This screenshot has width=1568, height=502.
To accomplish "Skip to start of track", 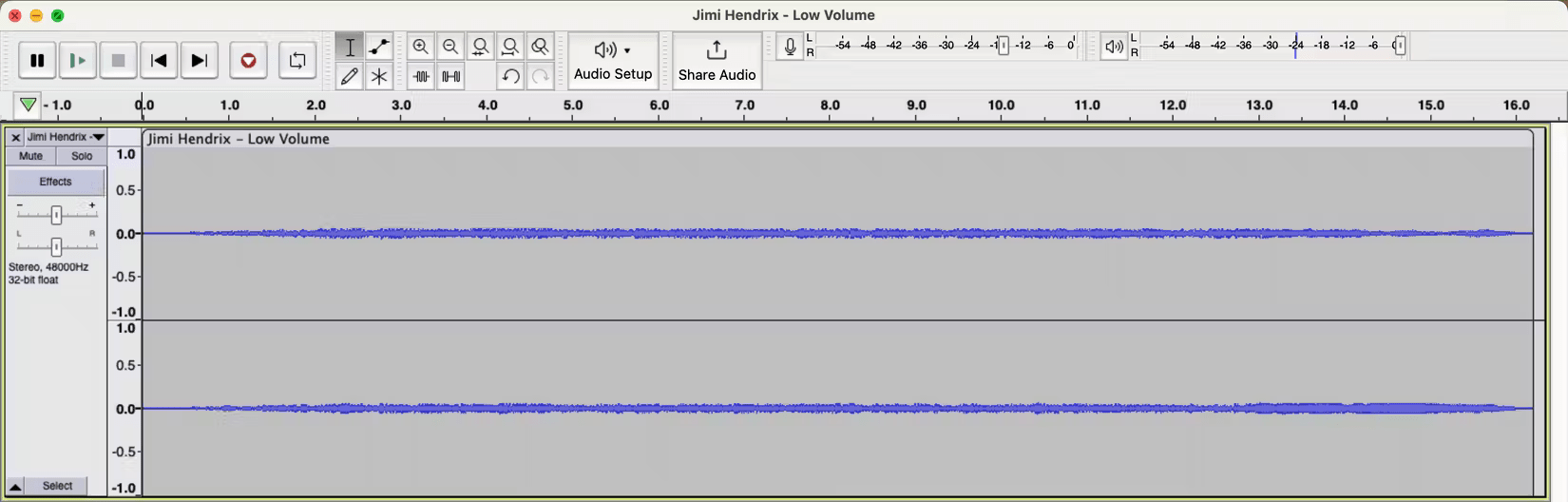I will click(160, 61).
